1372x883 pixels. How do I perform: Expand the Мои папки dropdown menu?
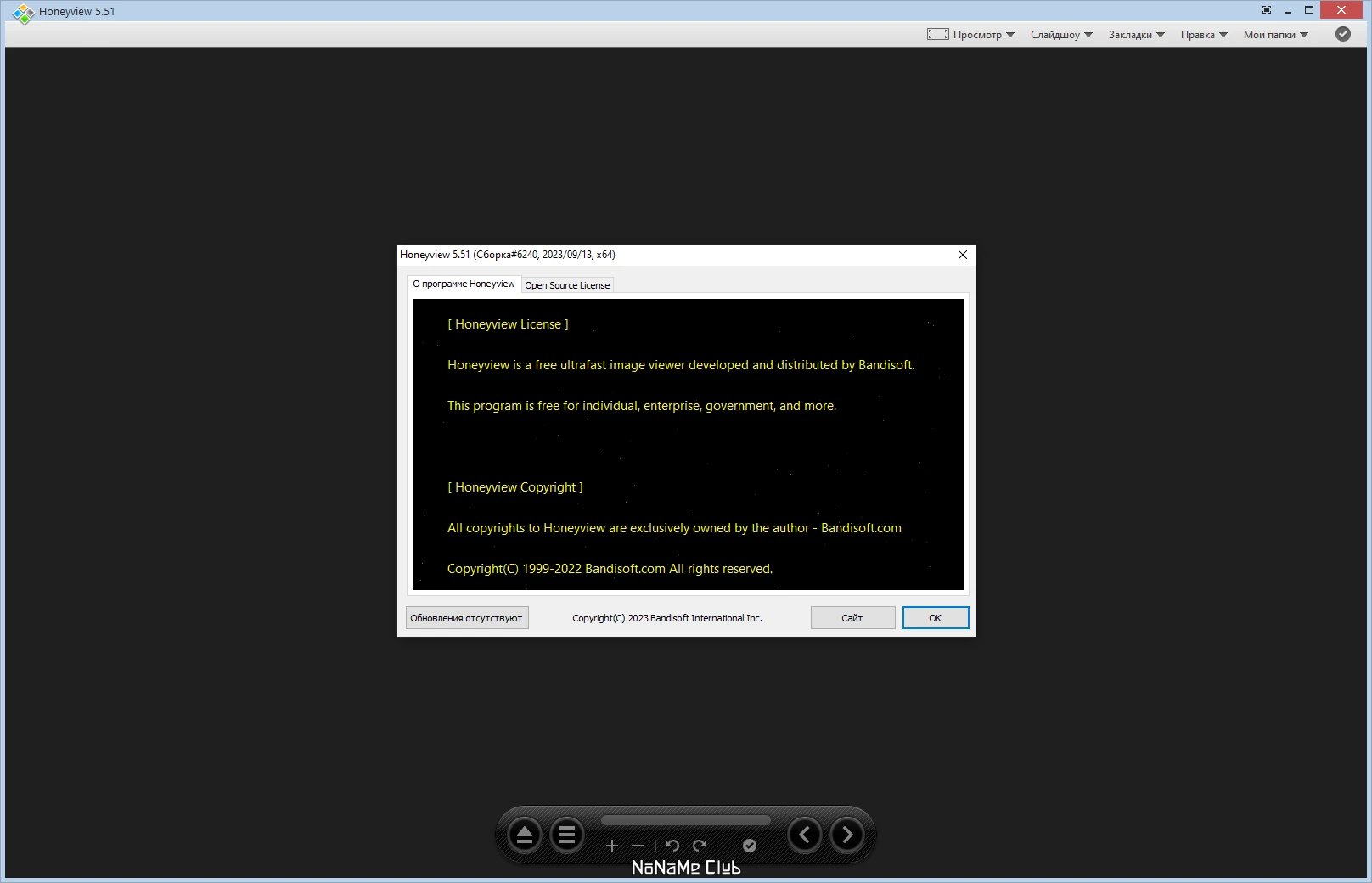tap(1276, 35)
